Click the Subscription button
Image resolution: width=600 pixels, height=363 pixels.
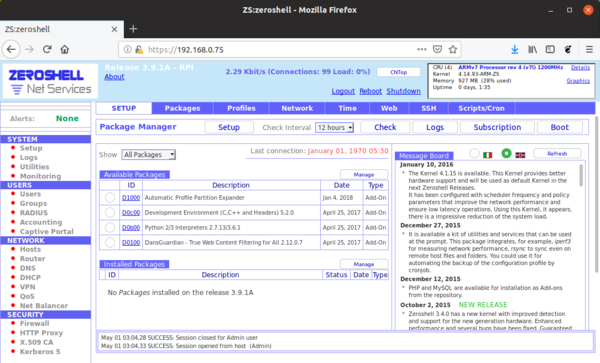point(497,127)
